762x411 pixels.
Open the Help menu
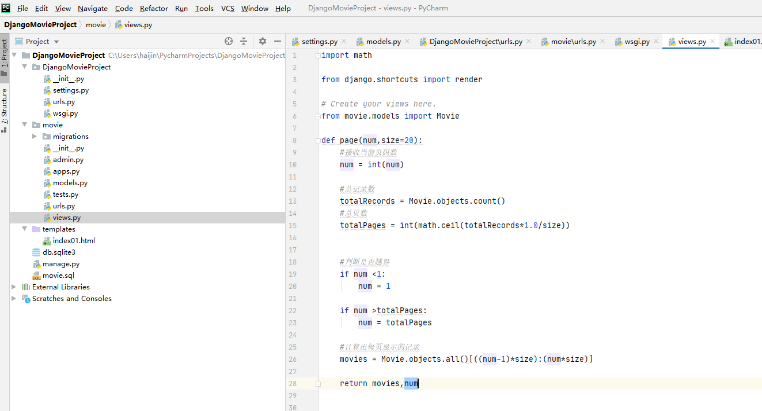click(x=283, y=8)
